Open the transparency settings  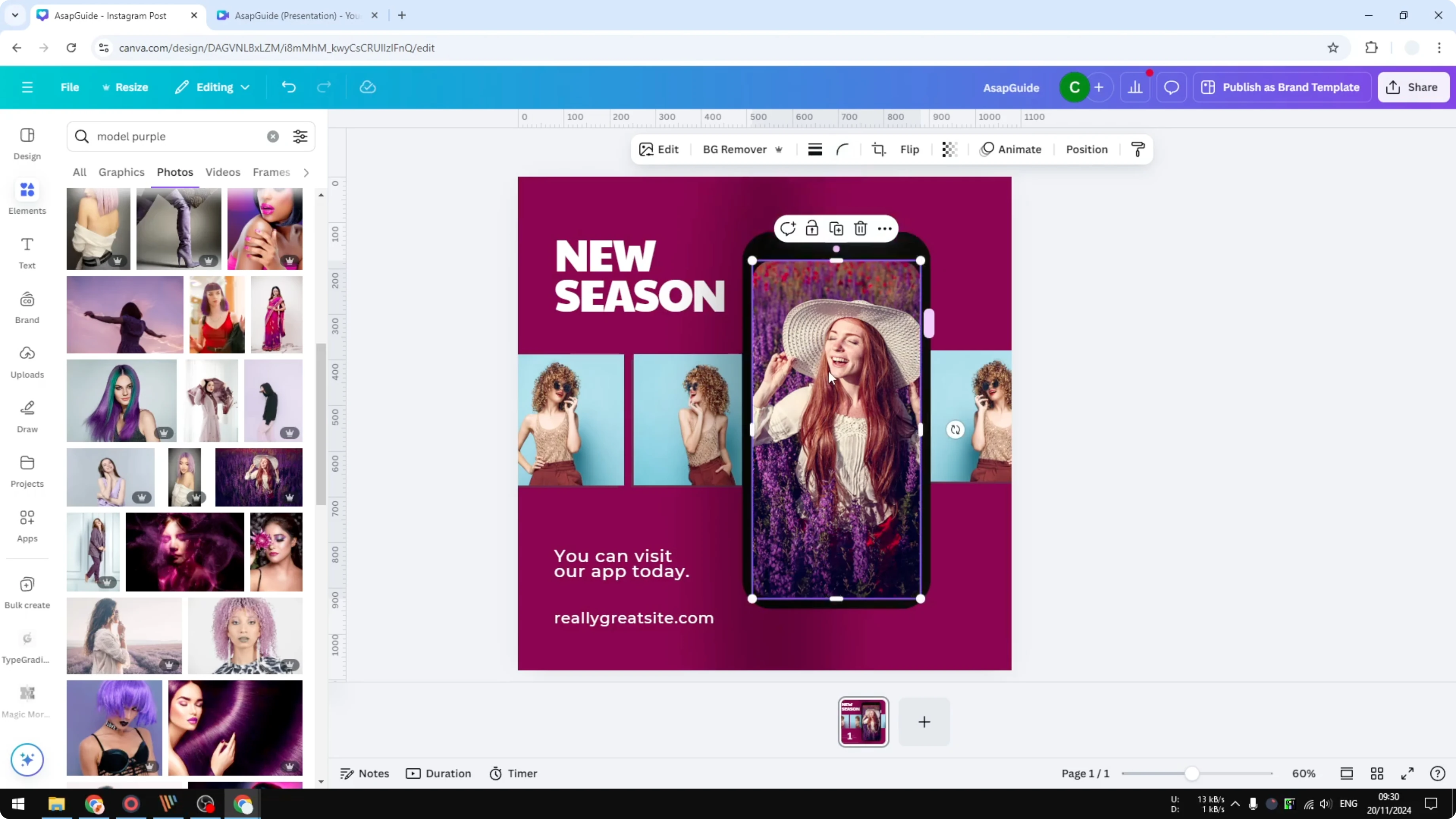pyautogui.click(x=949, y=149)
